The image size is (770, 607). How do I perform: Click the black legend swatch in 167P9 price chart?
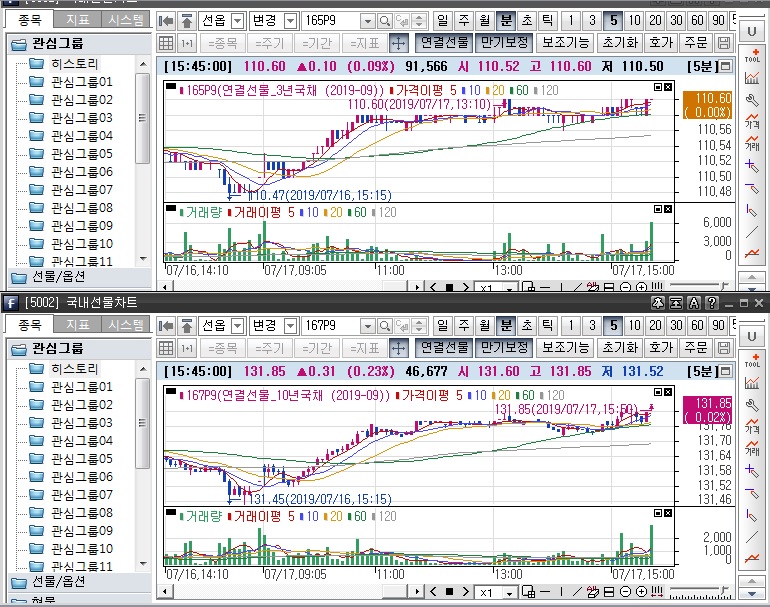[x=171, y=392]
